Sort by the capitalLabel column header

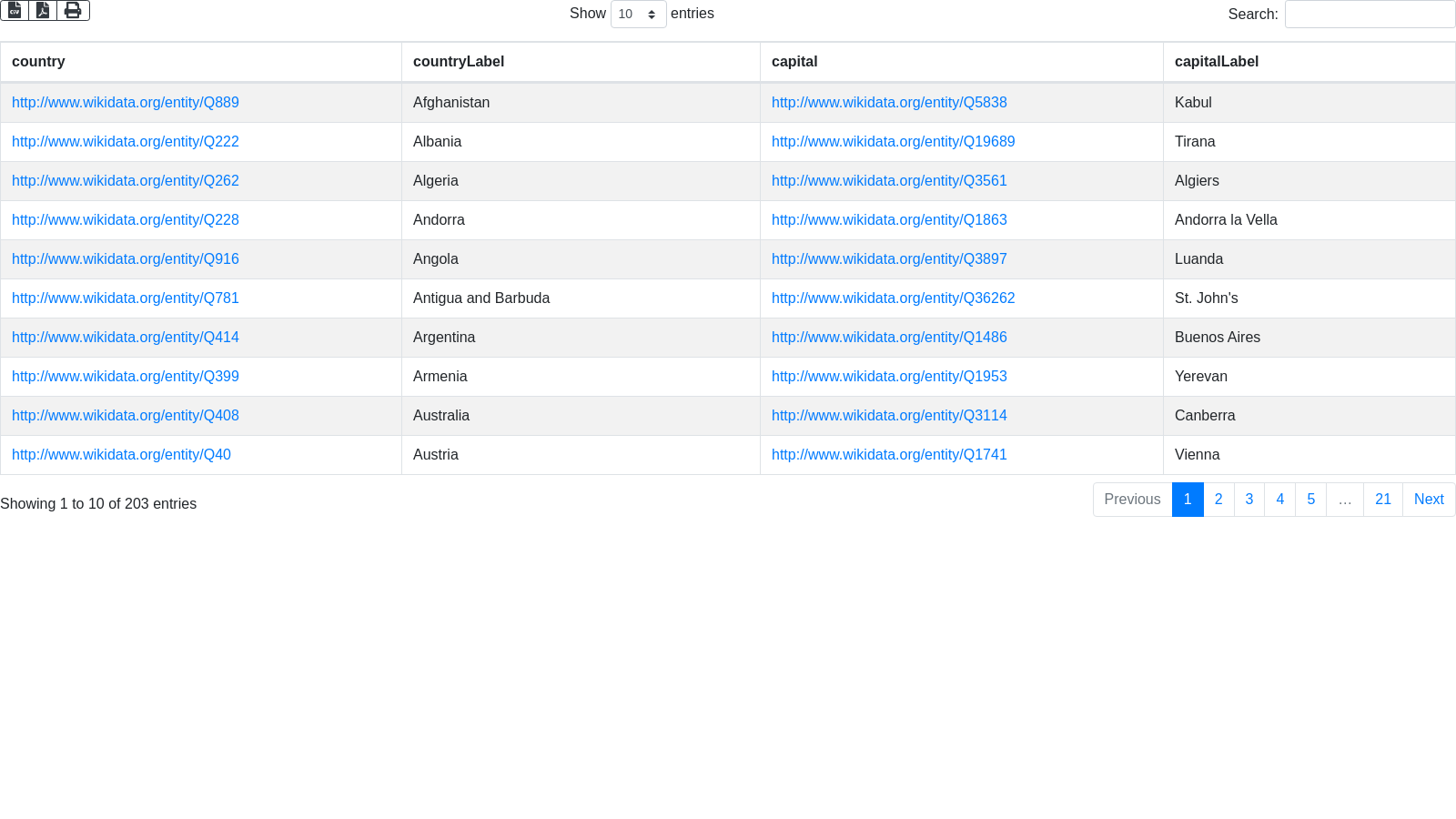pos(1217,62)
